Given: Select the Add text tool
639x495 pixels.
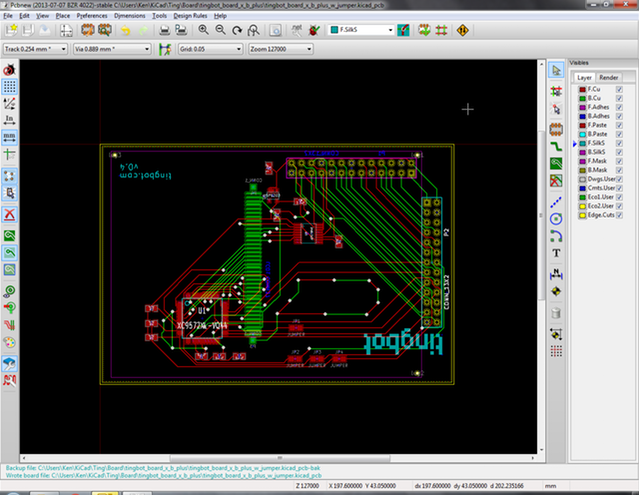Looking at the screenshot, I should [556, 253].
